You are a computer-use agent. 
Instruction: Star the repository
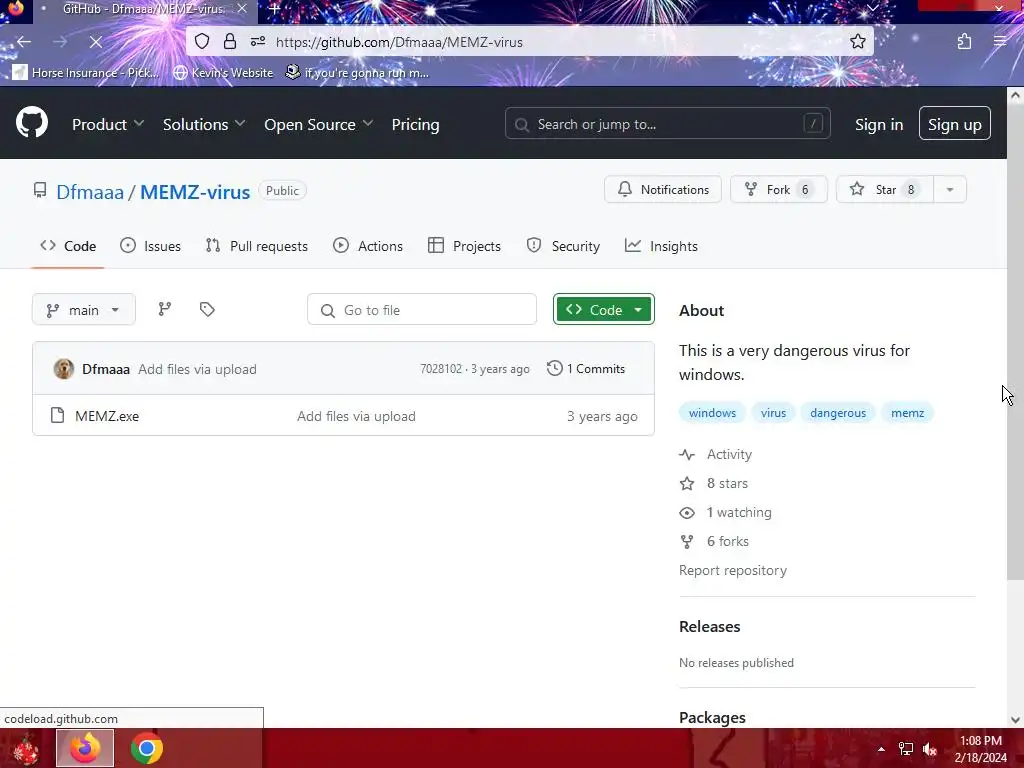click(x=885, y=189)
